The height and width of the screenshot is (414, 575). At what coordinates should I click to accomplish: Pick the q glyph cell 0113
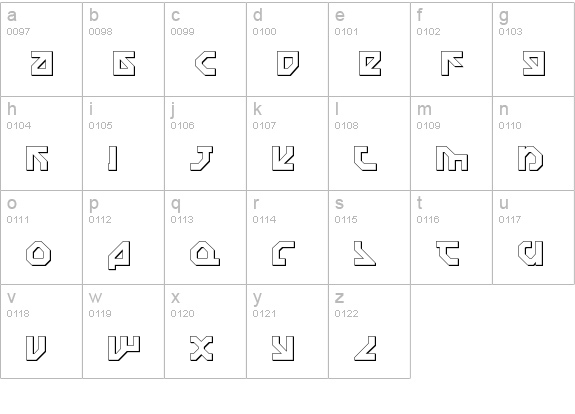[205, 237]
